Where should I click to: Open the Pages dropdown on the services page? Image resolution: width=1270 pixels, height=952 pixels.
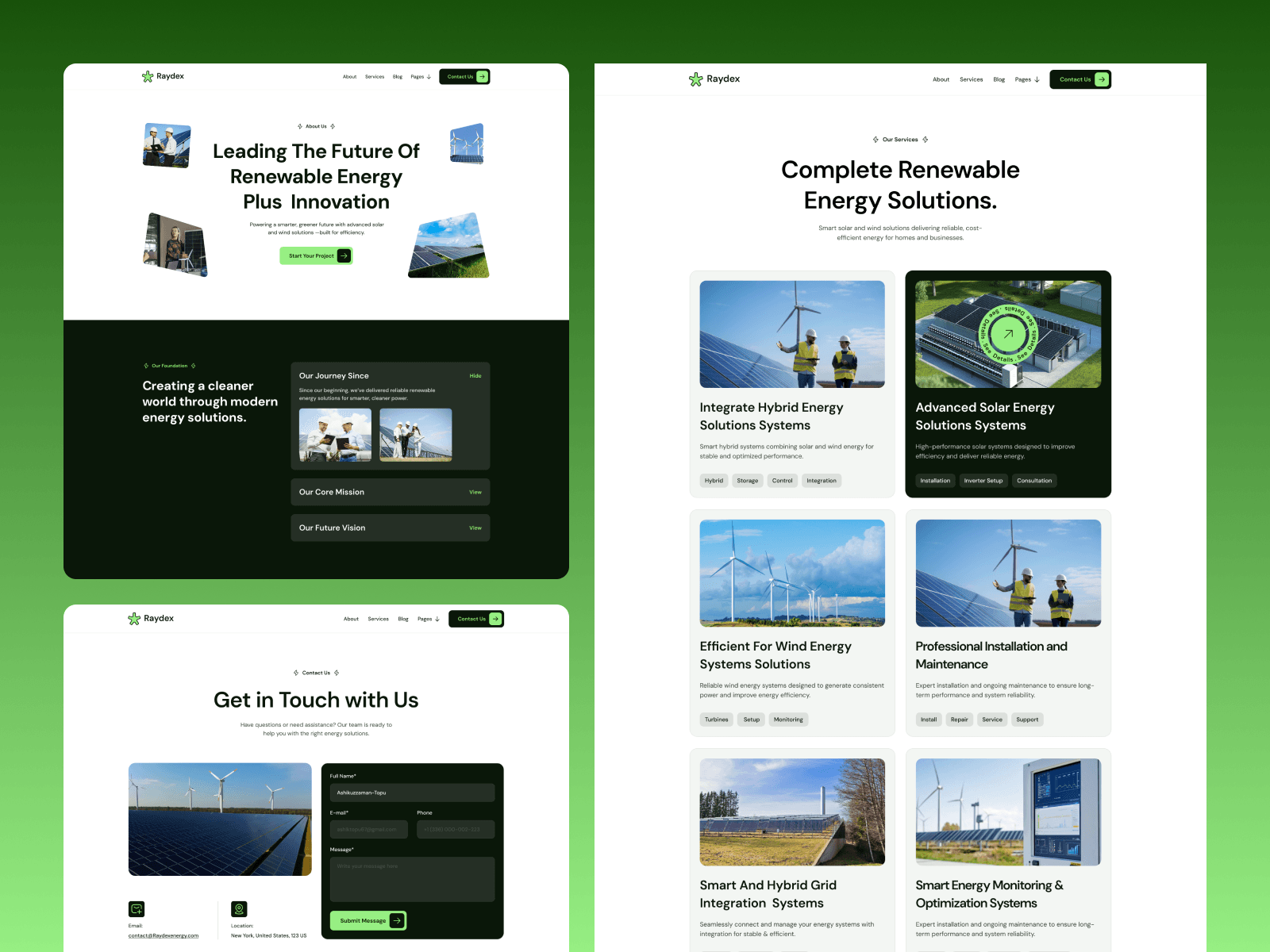1027,79
